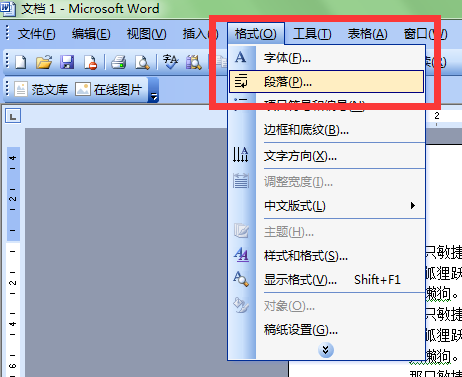Choose 段落(P)... from the format menu
The height and width of the screenshot is (377, 462).
[327, 81]
